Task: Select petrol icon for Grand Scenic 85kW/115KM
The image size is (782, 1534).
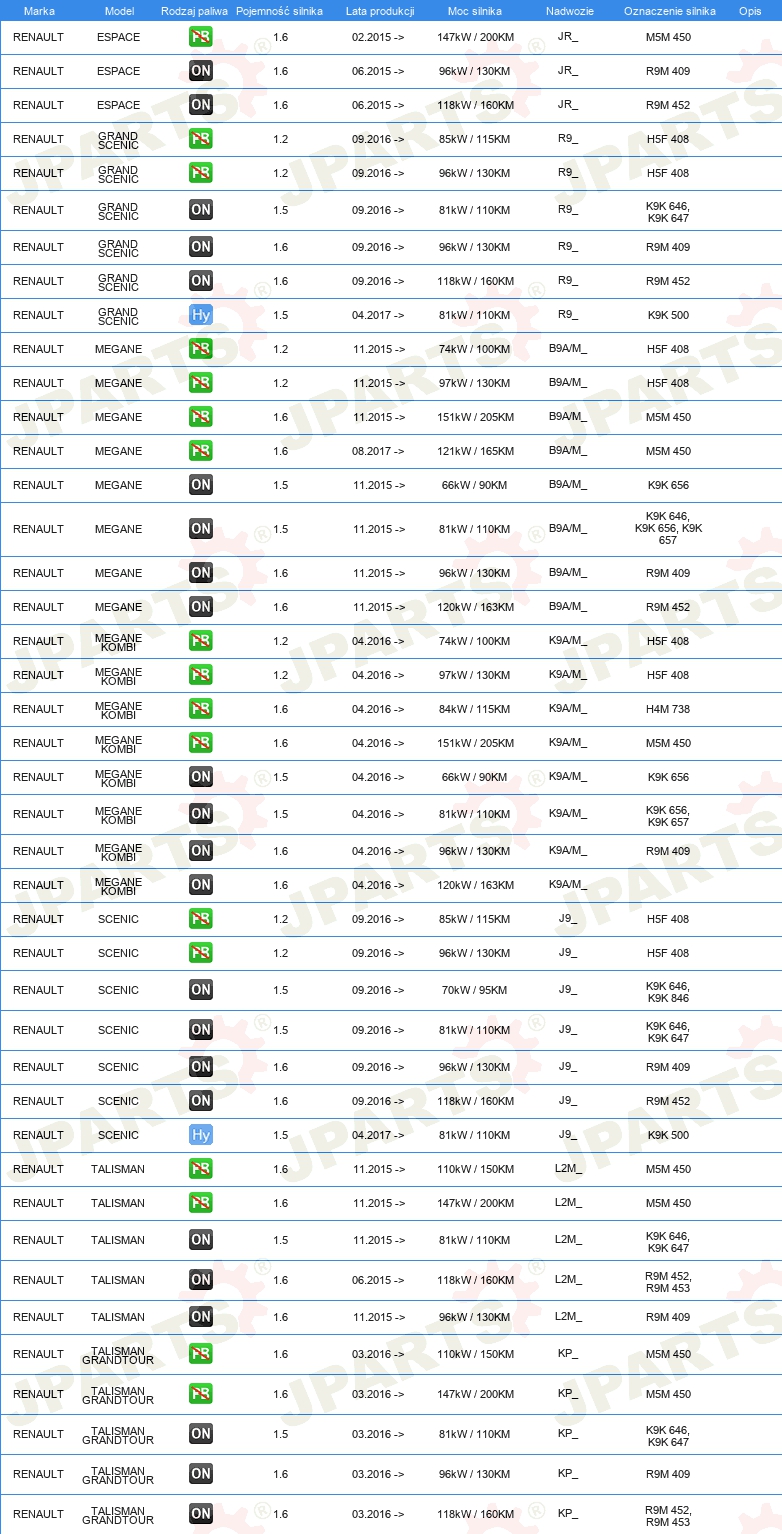Action: coord(201,139)
